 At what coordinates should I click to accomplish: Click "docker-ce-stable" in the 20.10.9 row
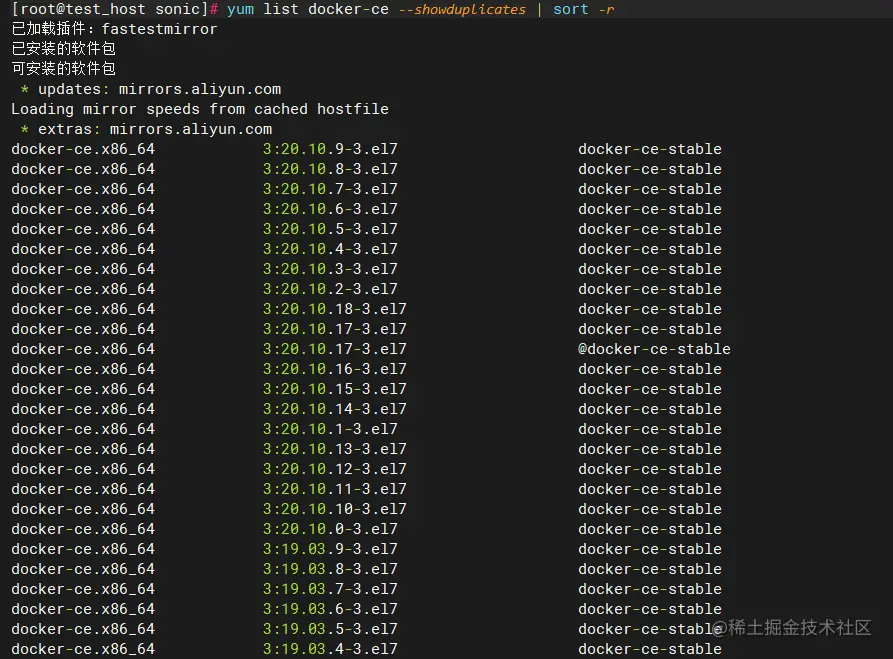pyautogui.click(x=650, y=149)
